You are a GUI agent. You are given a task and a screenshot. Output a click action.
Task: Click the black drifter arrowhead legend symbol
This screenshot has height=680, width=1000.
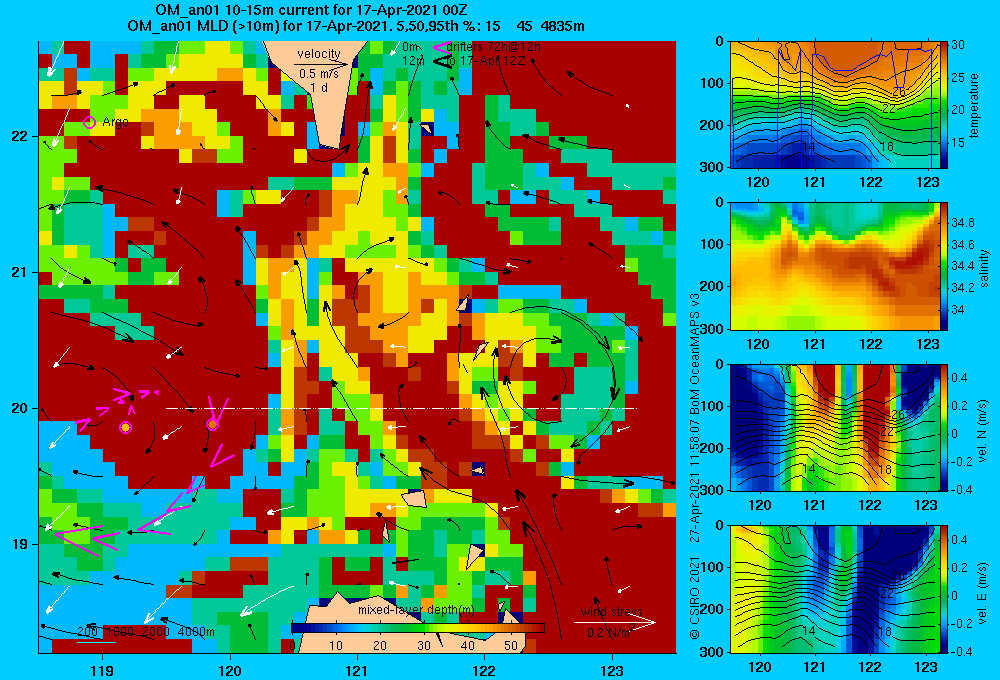pyautogui.click(x=440, y=61)
